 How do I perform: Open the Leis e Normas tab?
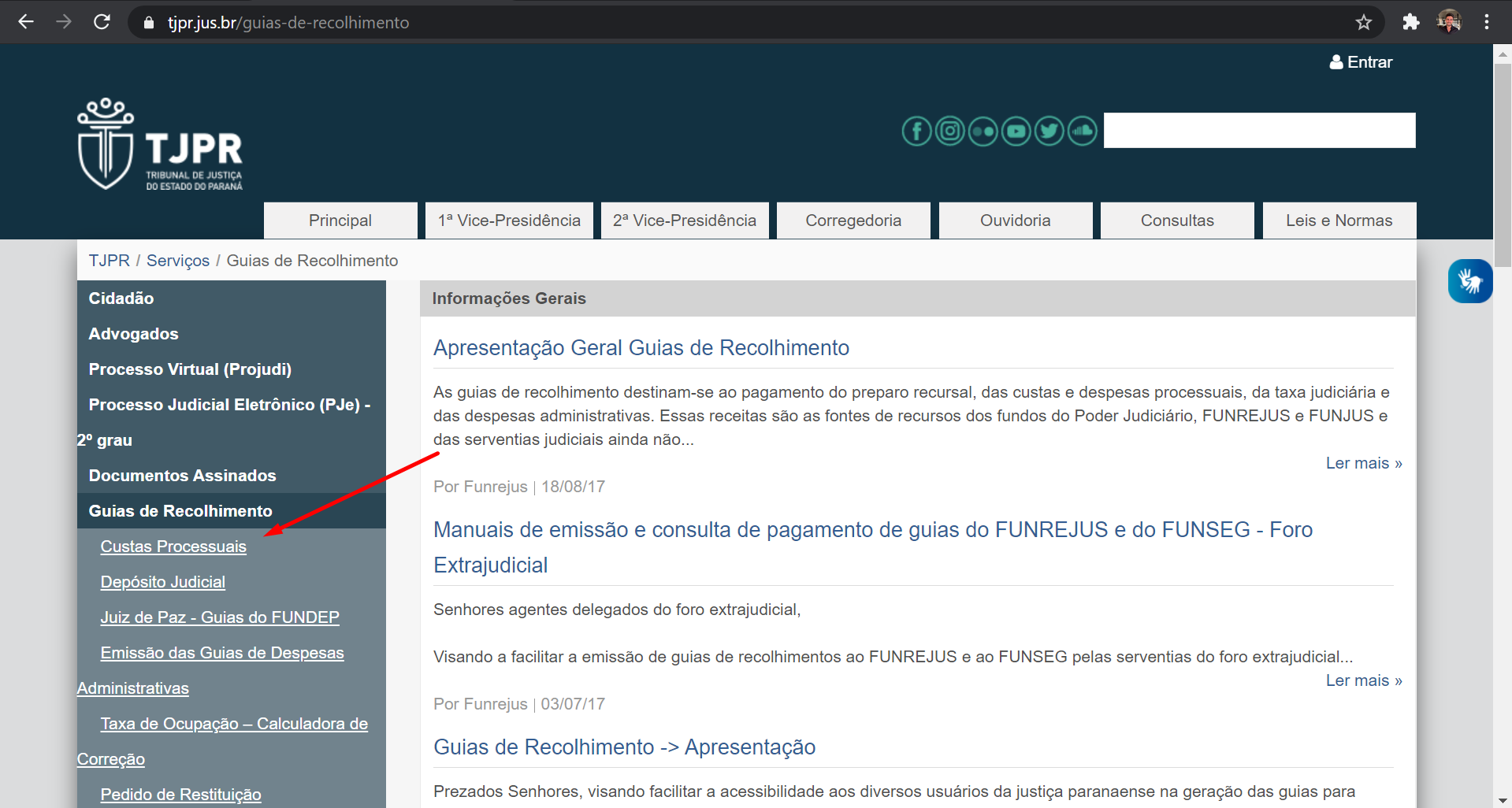coord(1338,221)
